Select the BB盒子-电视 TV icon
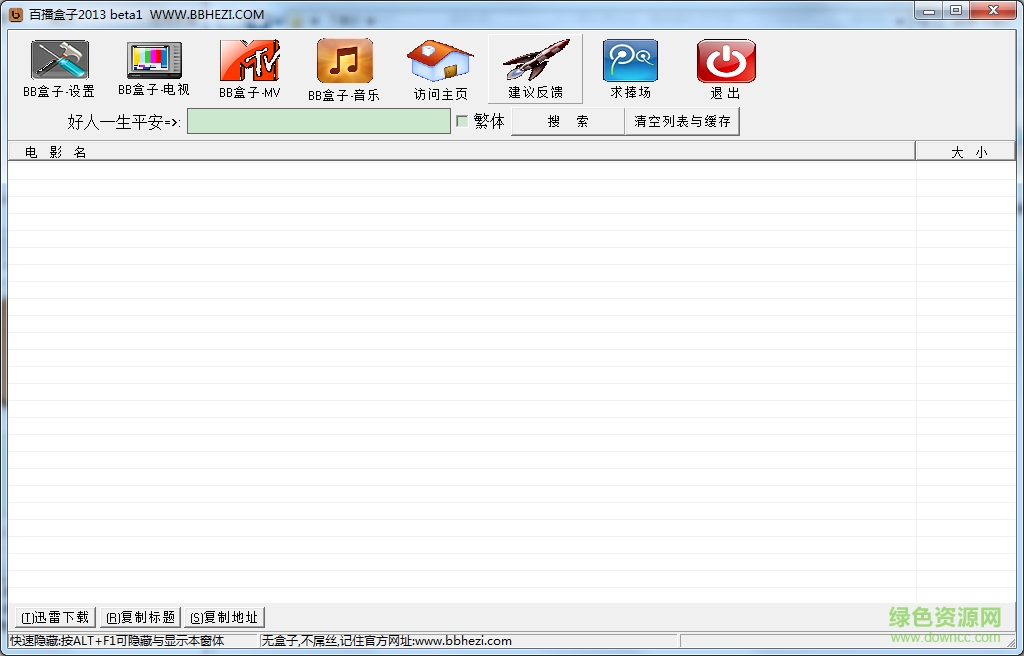Viewport: 1024px width, 656px height. (x=152, y=68)
